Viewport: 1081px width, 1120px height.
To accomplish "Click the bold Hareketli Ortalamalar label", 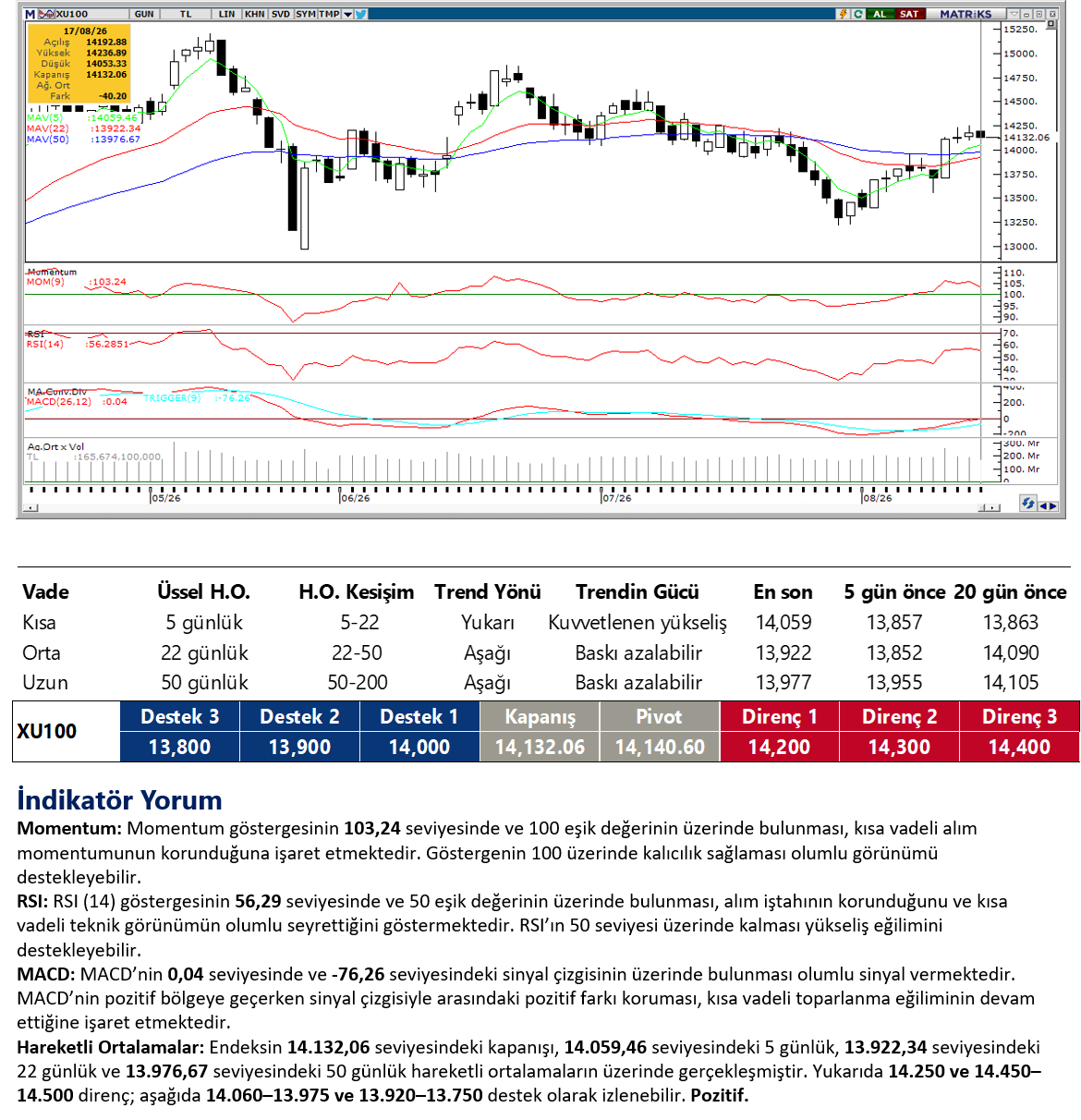I will point(110,1047).
